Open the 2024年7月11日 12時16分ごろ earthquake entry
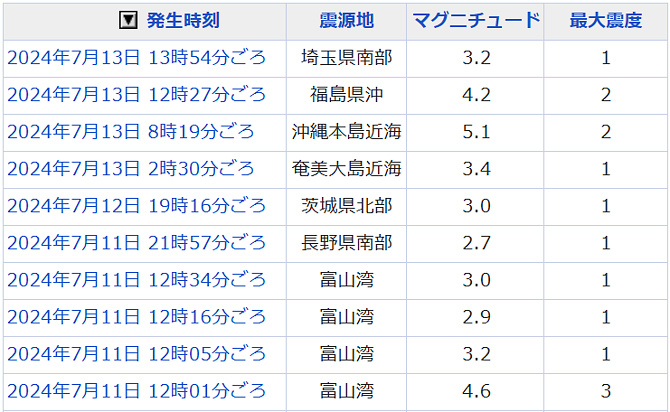Screen dimensions: 670x412 pos(137,317)
